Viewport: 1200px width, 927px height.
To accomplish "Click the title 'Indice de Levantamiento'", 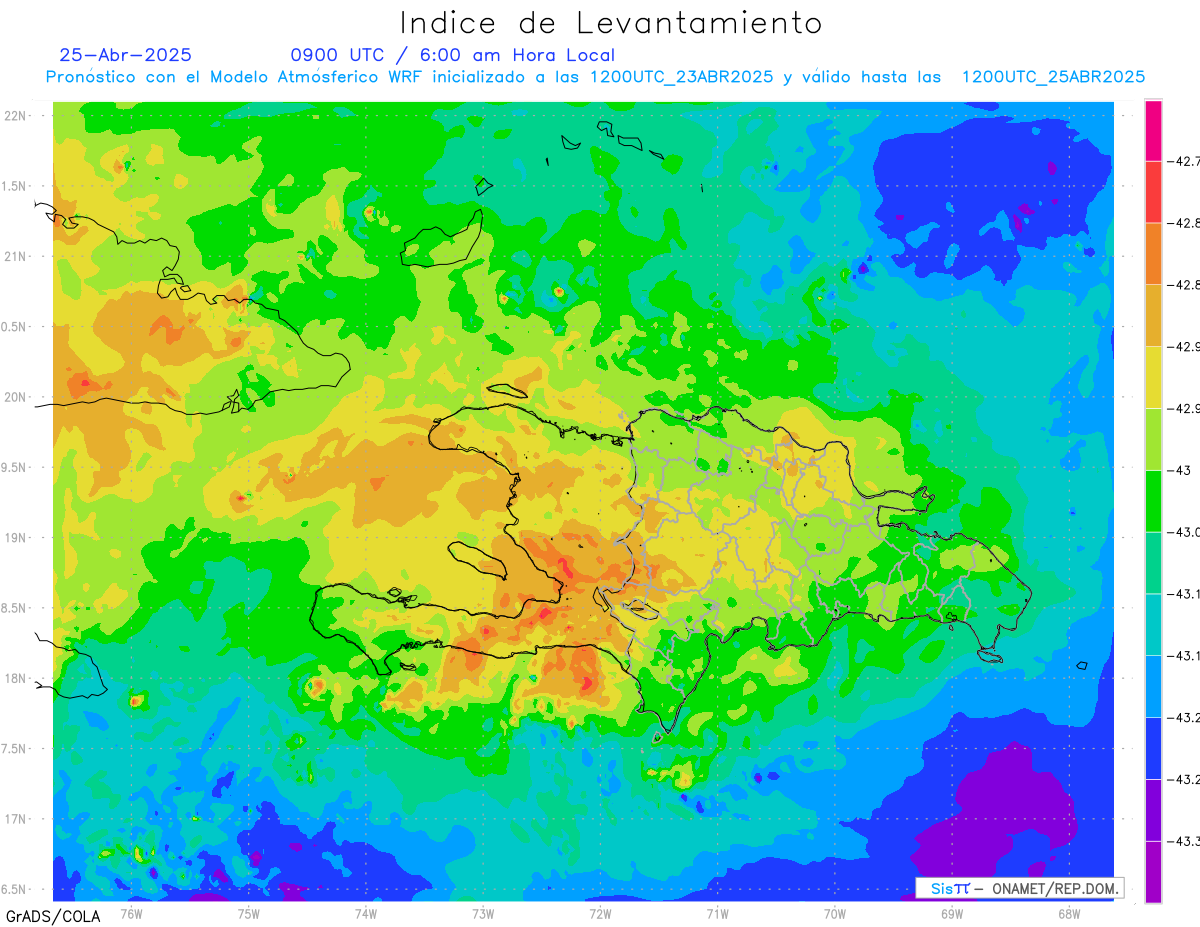I will 610,23.
